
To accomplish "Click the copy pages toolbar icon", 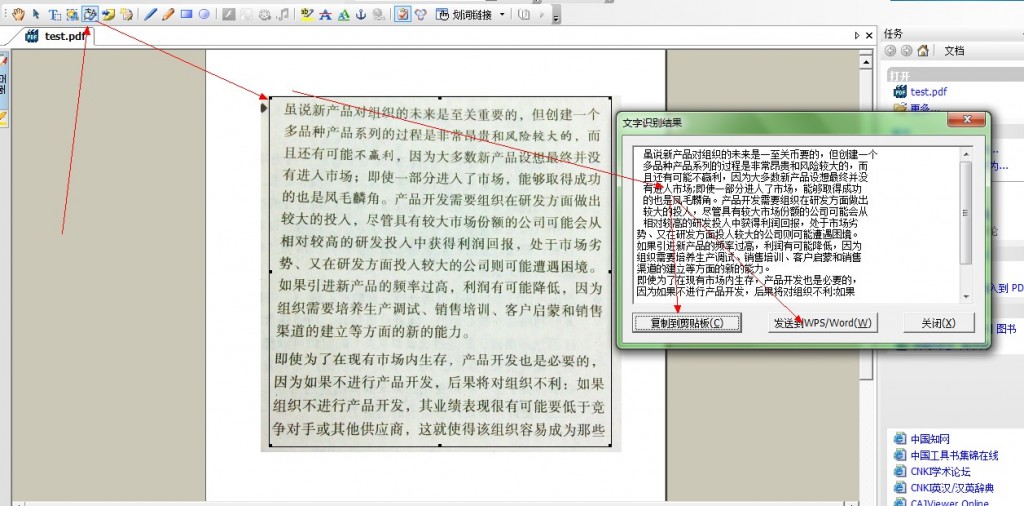I will pos(127,14).
